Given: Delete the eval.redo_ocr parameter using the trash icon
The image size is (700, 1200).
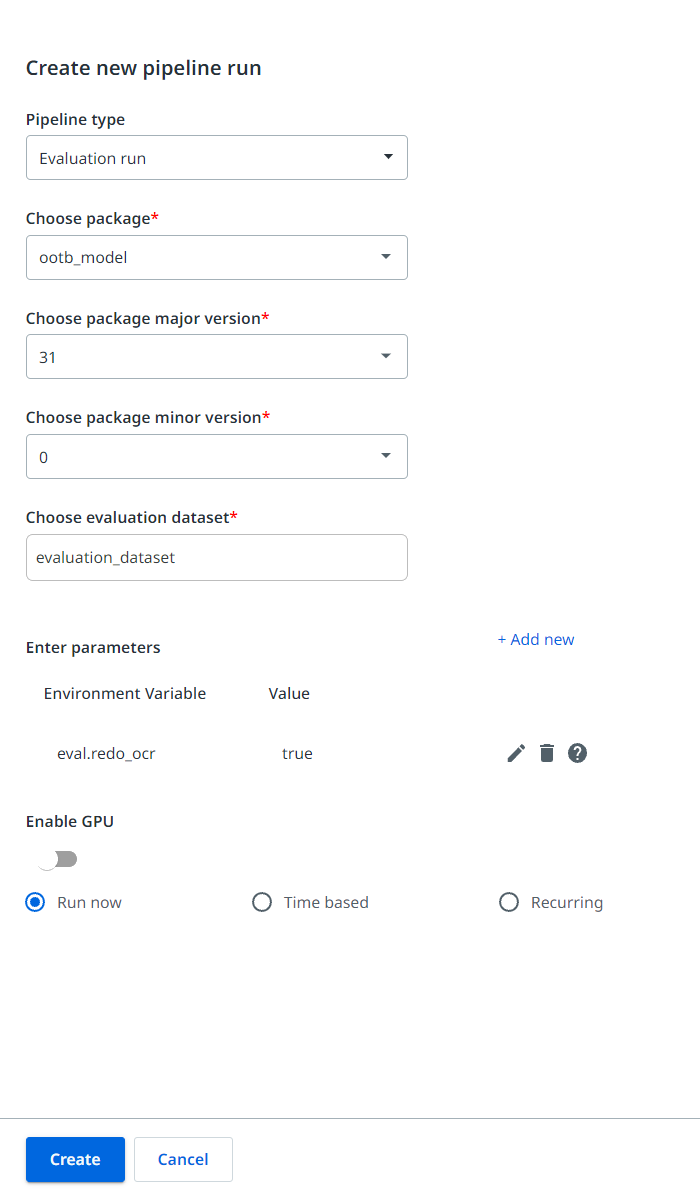Looking at the screenshot, I should coord(547,753).
